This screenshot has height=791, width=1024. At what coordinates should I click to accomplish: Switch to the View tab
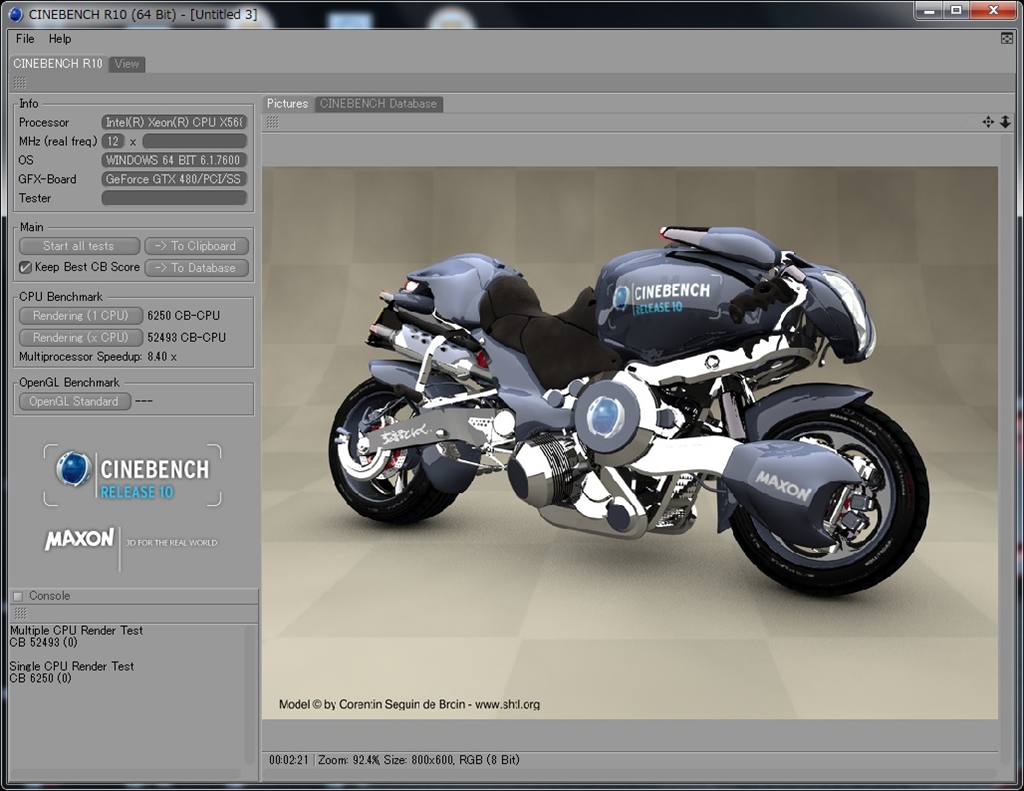click(x=127, y=64)
